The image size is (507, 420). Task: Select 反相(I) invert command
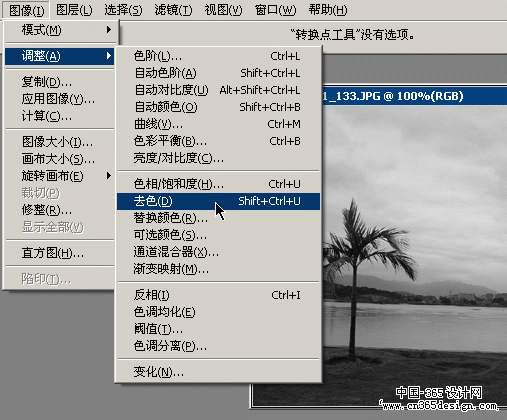[x=218, y=295]
